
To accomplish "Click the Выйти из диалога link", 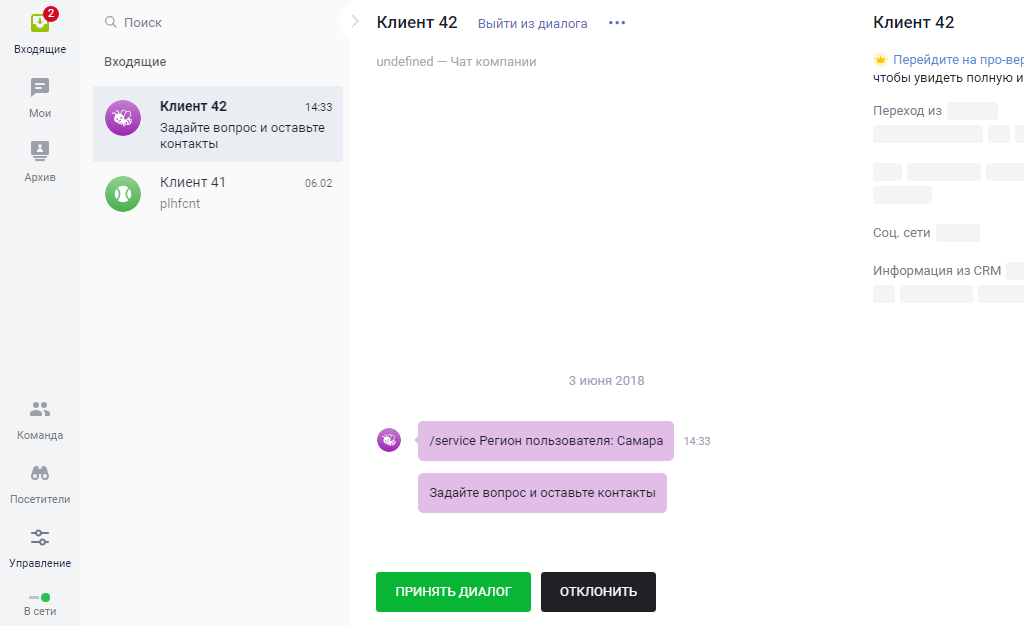I will click(x=532, y=23).
